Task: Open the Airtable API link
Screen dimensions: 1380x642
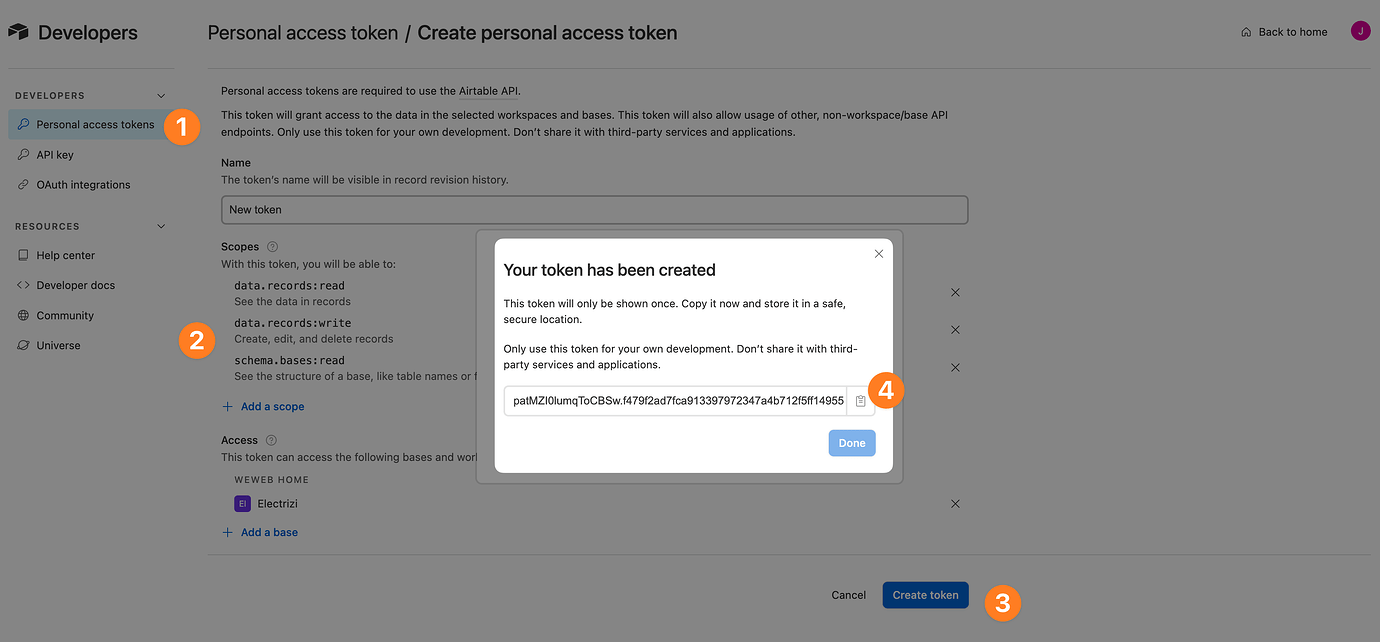Action: click(488, 90)
